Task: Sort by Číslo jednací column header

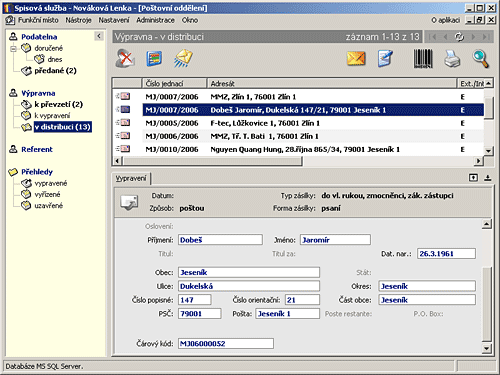Action: pyautogui.click(x=174, y=83)
